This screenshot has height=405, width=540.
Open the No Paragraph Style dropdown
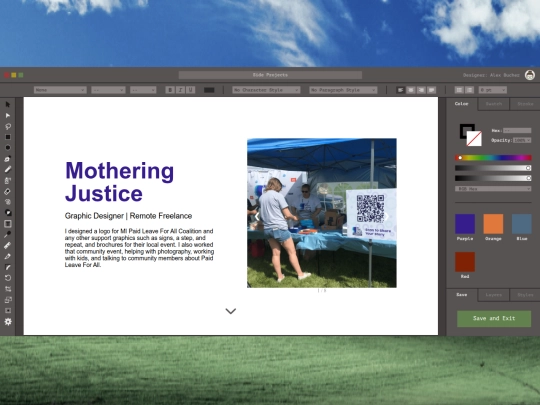tap(343, 90)
